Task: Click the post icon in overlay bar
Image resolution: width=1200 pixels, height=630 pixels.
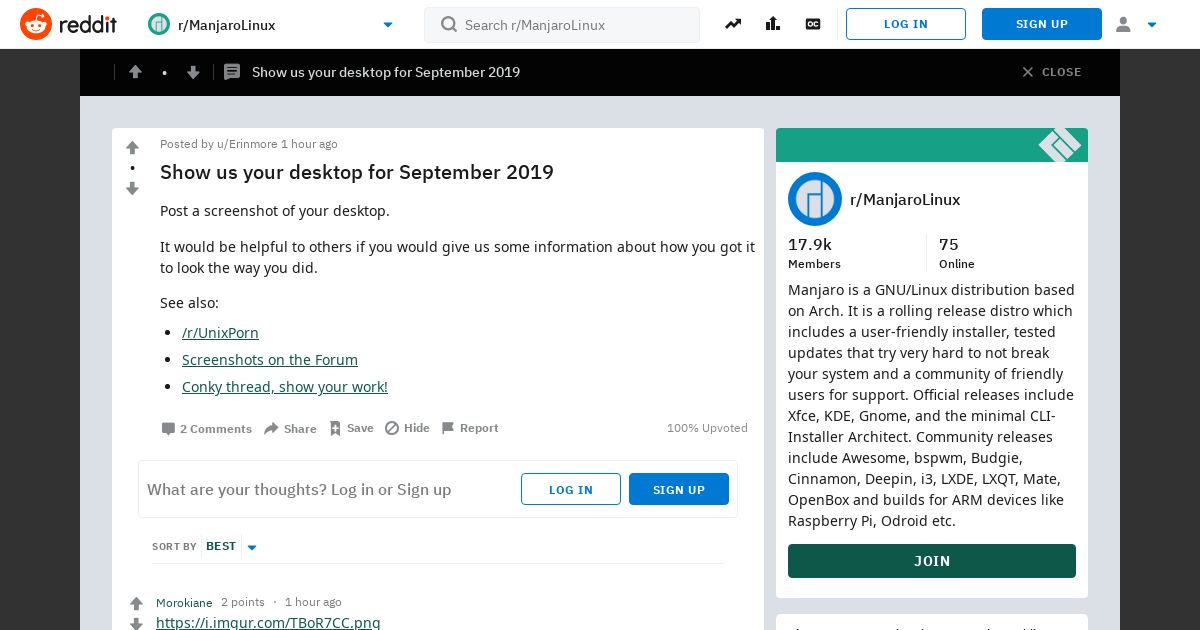Action: tap(232, 72)
